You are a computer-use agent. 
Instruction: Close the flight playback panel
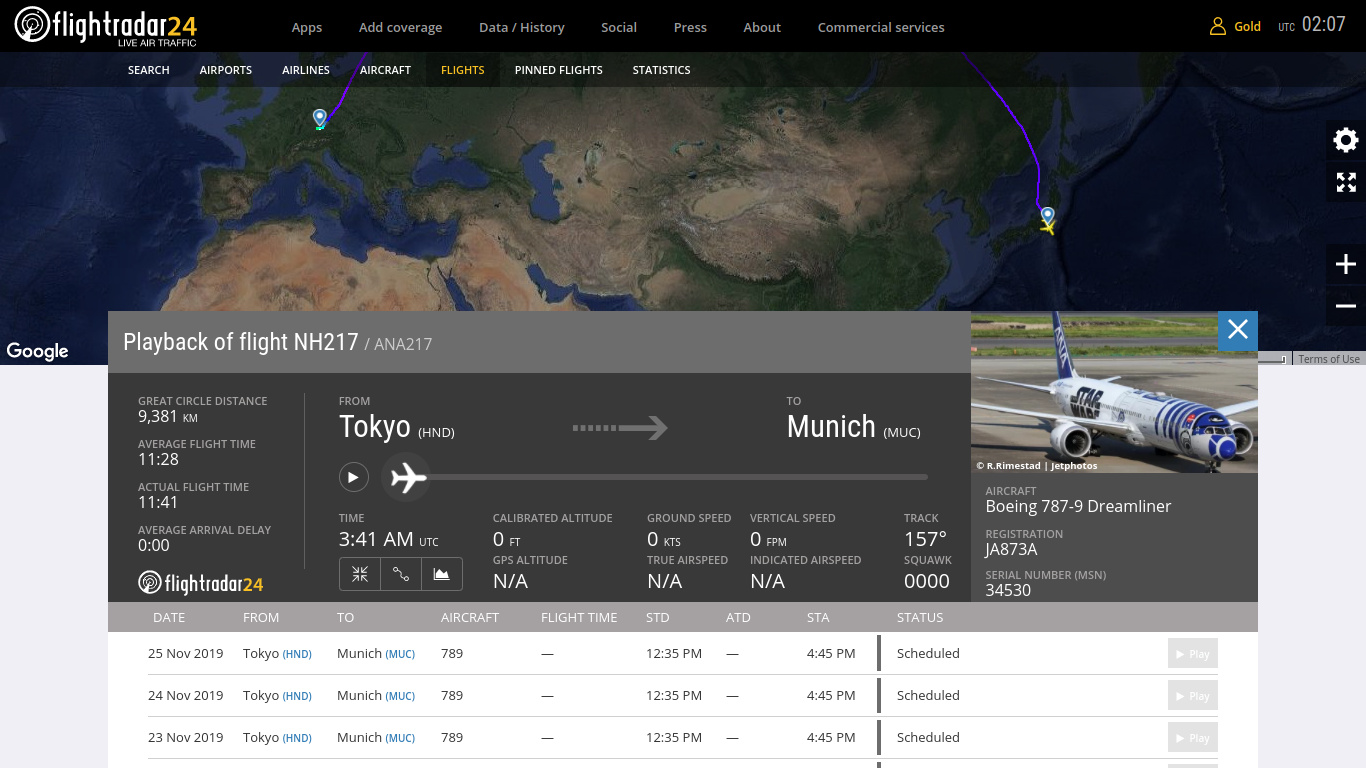[x=1238, y=330]
